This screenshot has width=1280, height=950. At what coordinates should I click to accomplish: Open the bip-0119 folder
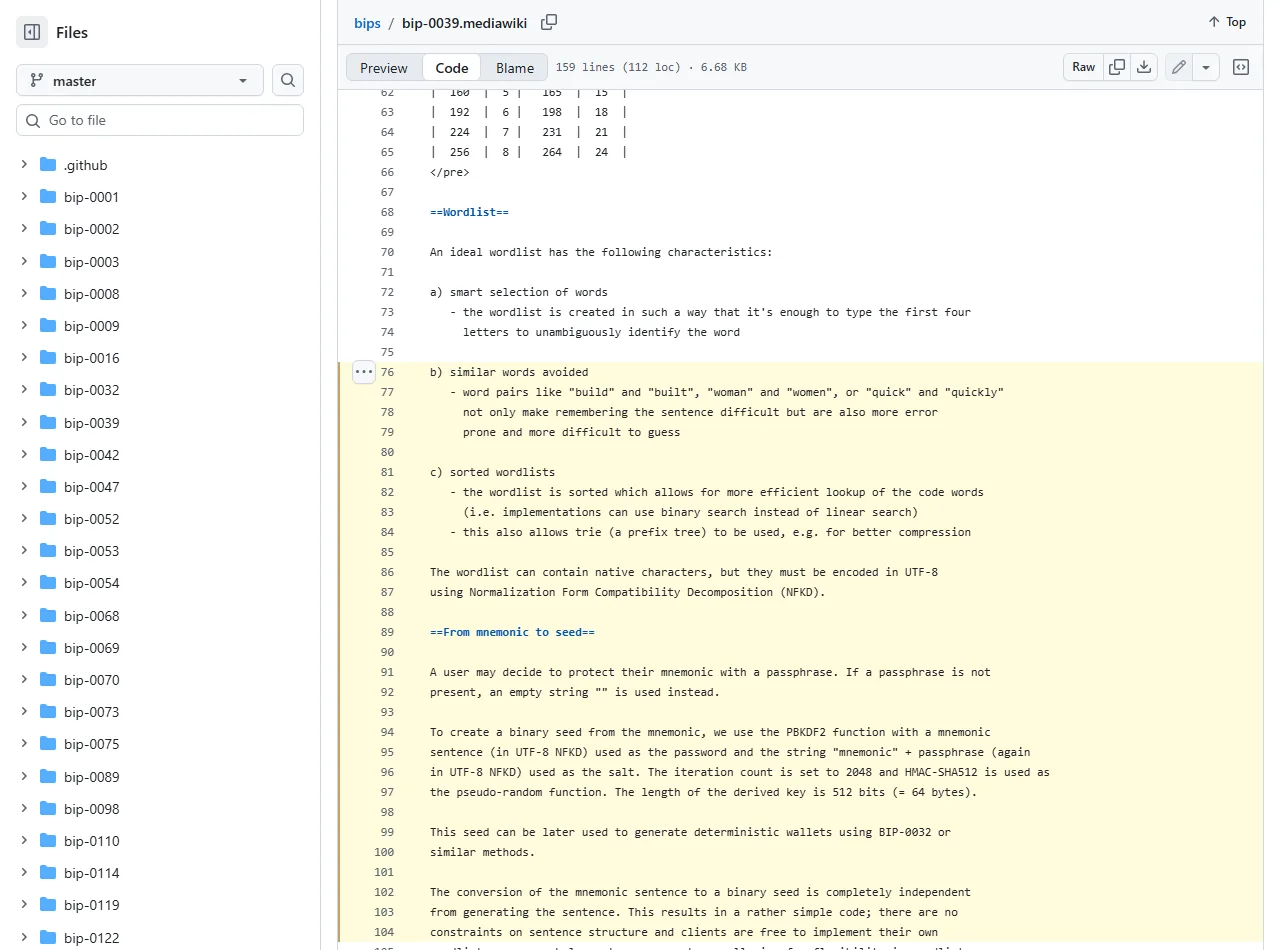pos(91,905)
